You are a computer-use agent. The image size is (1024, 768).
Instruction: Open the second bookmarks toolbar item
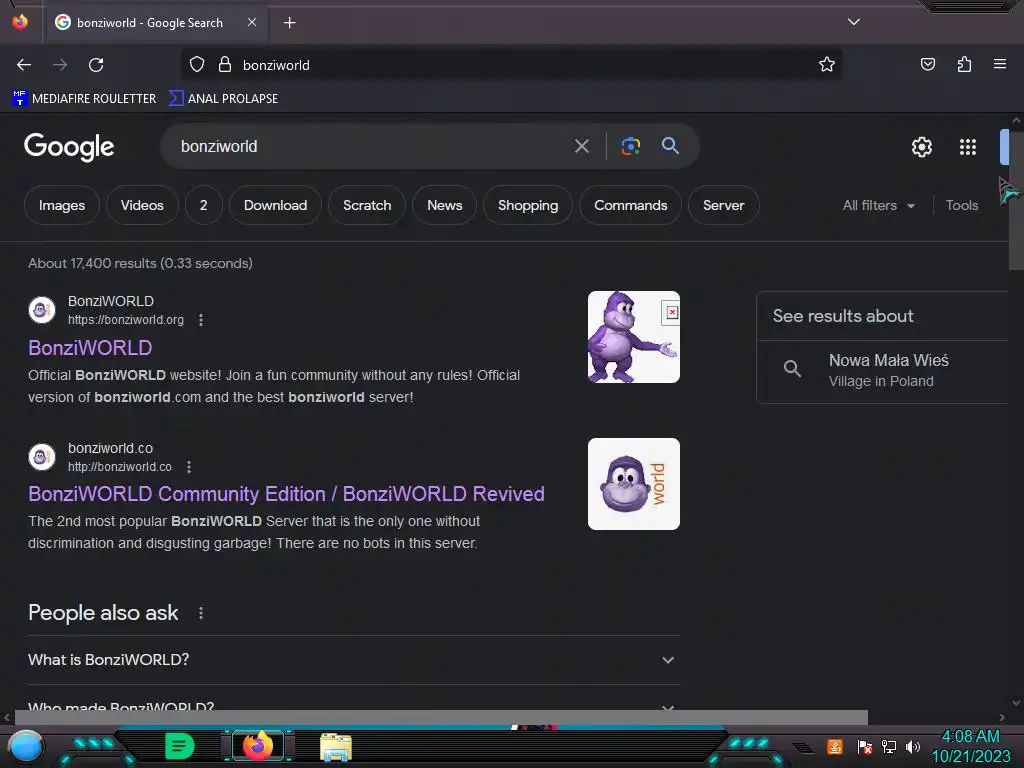[x=223, y=99]
